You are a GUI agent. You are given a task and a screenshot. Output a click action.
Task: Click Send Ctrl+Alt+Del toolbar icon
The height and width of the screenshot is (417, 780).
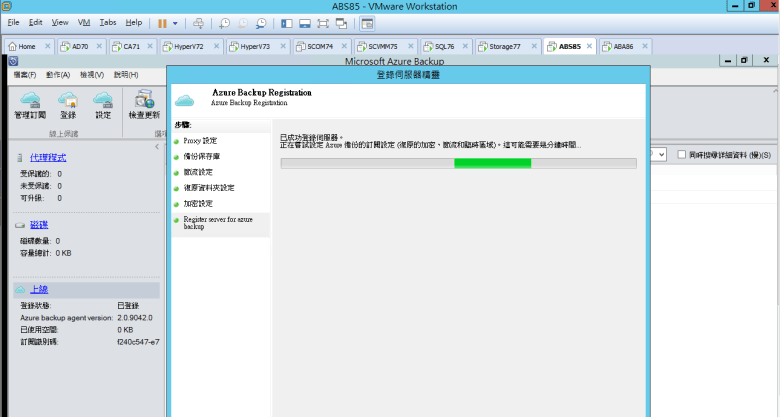click(199, 22)
